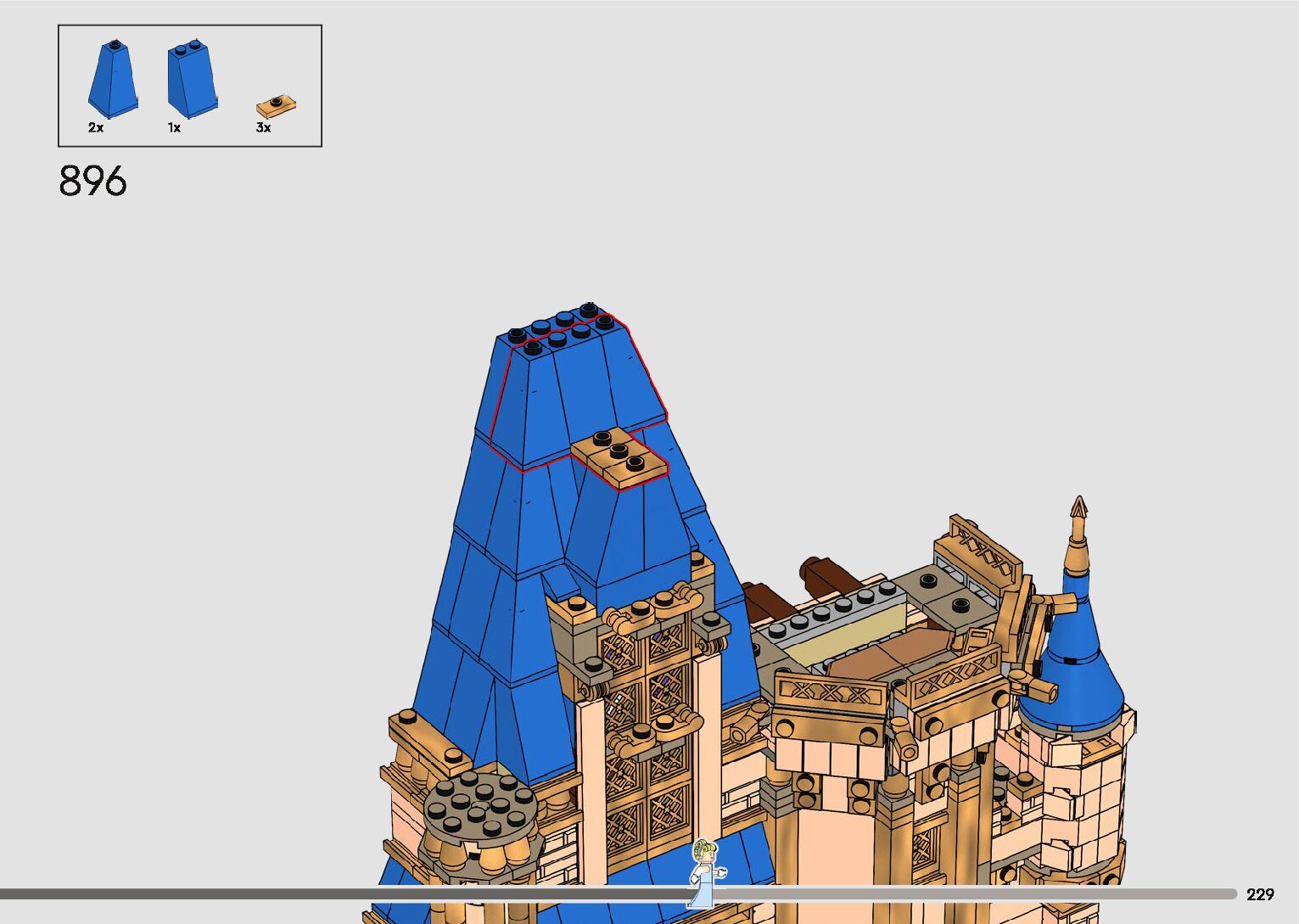This screenshot has height=924, width=1299.
Task: Click the Cinderella minifigure progress marker
Action: pos(703,872)
